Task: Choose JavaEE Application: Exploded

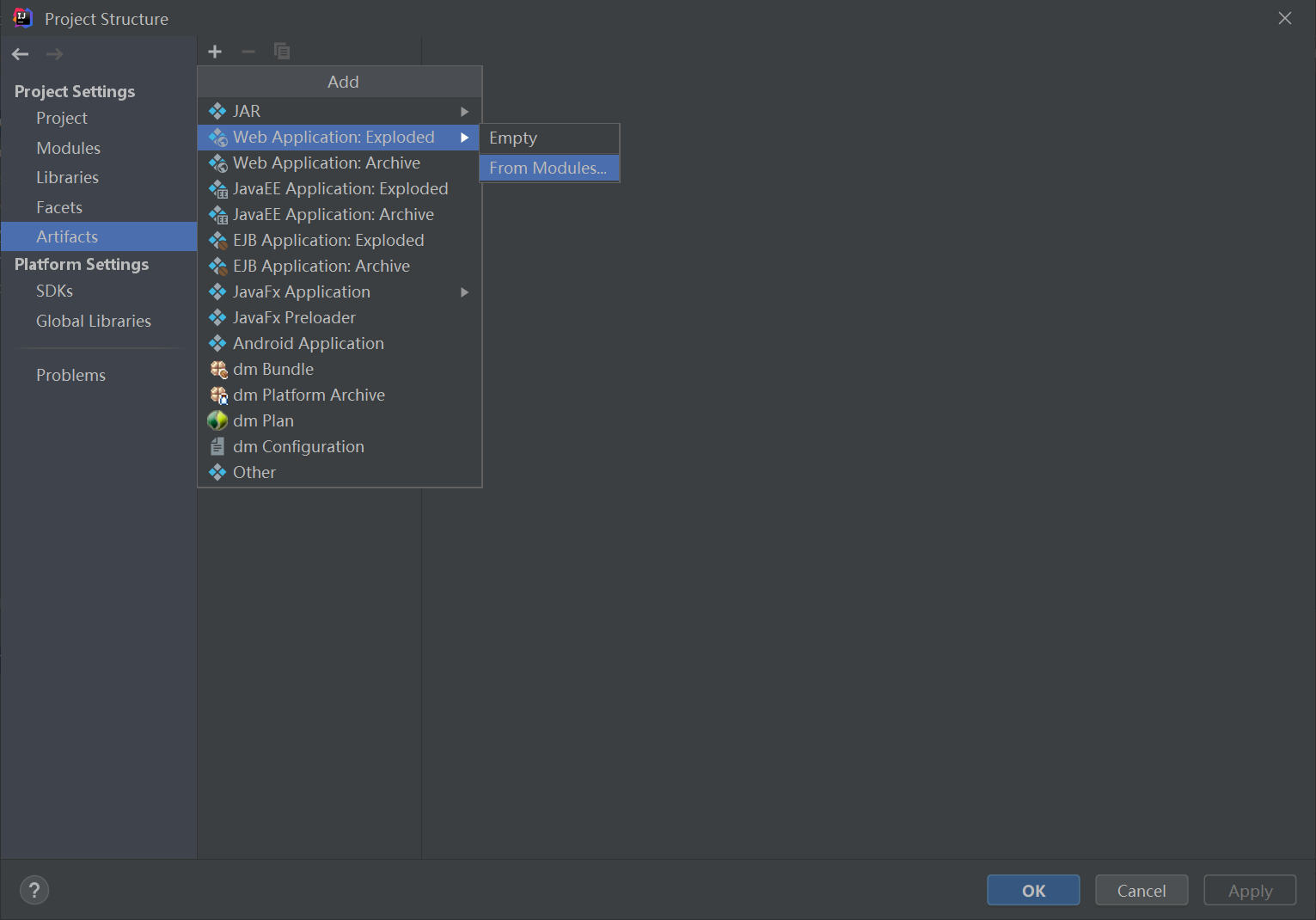Action: pos(340,188)
